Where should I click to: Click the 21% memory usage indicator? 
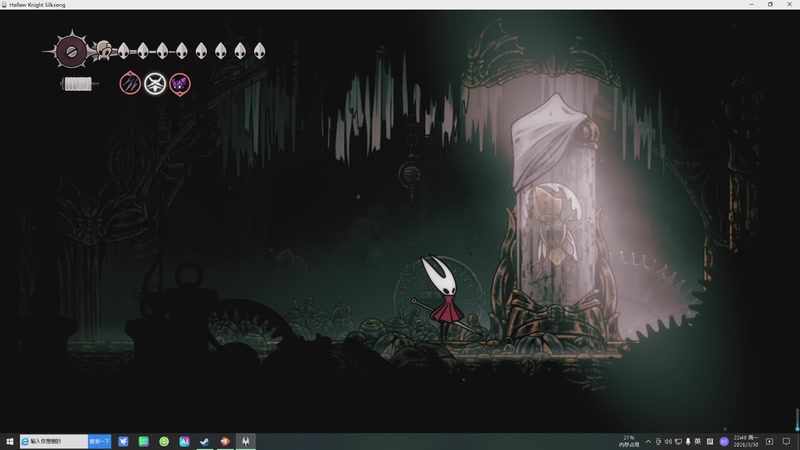(629, 441)
